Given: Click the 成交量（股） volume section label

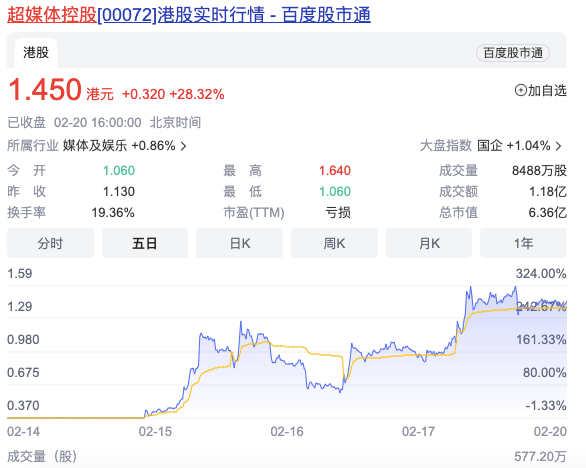Looking at the screenshot, I should pos(42,456).
